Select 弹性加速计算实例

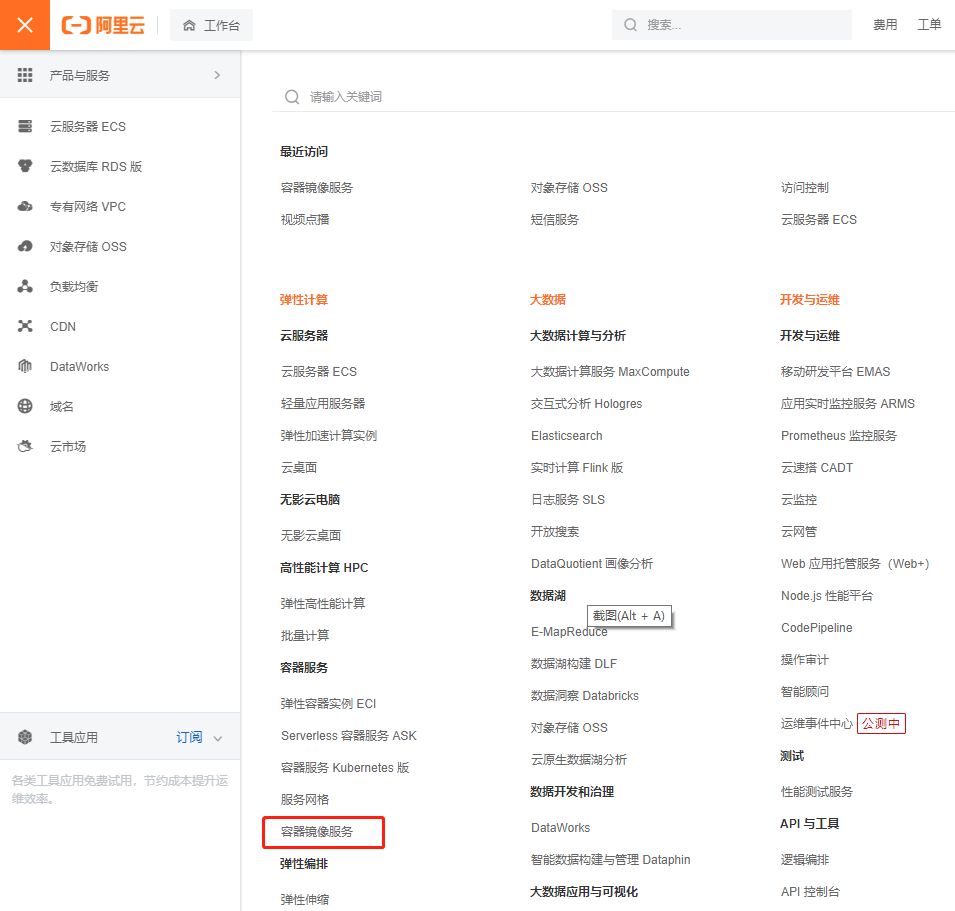tap(329, 435)
